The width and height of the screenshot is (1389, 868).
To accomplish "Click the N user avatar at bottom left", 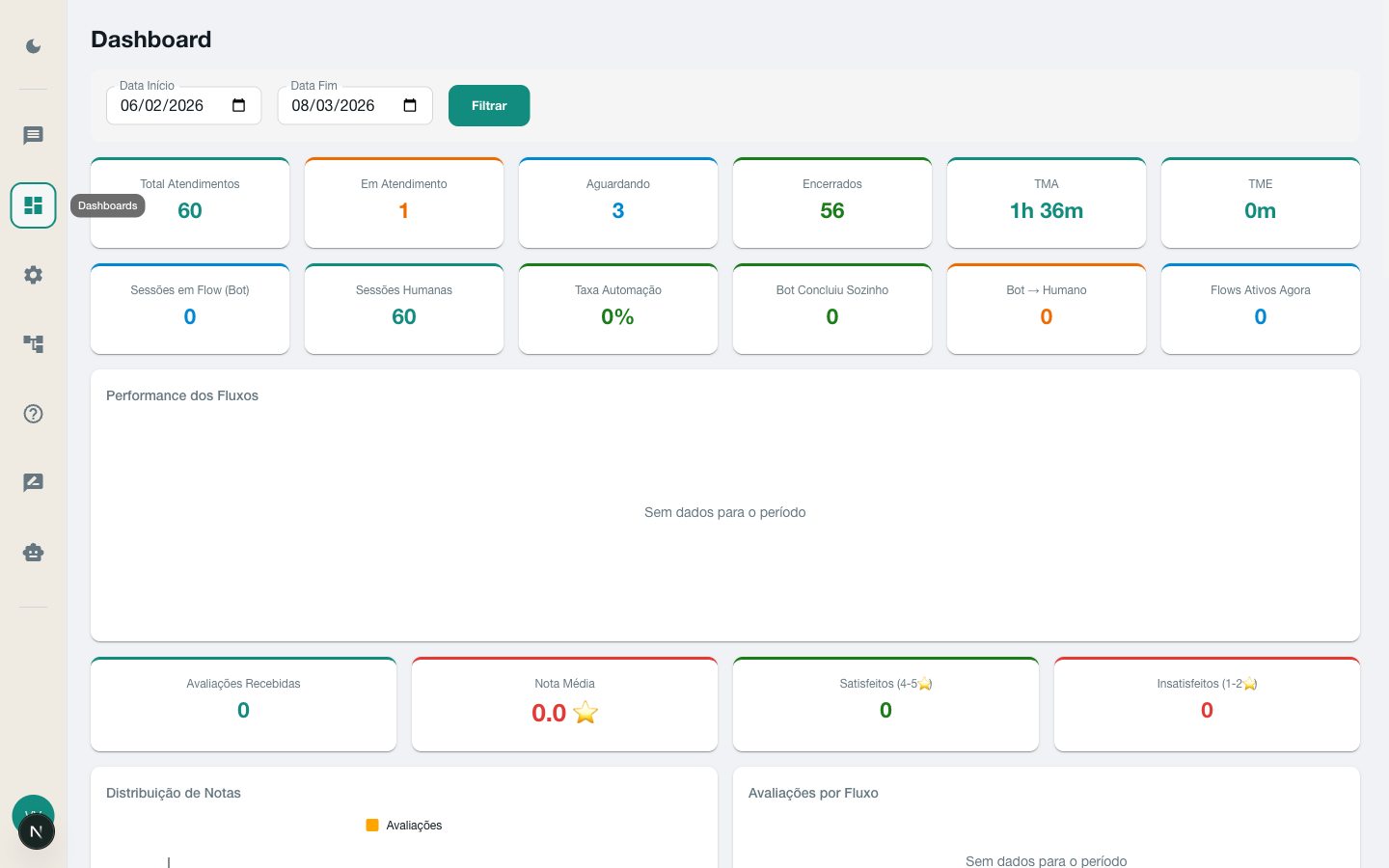I will 37,830.
